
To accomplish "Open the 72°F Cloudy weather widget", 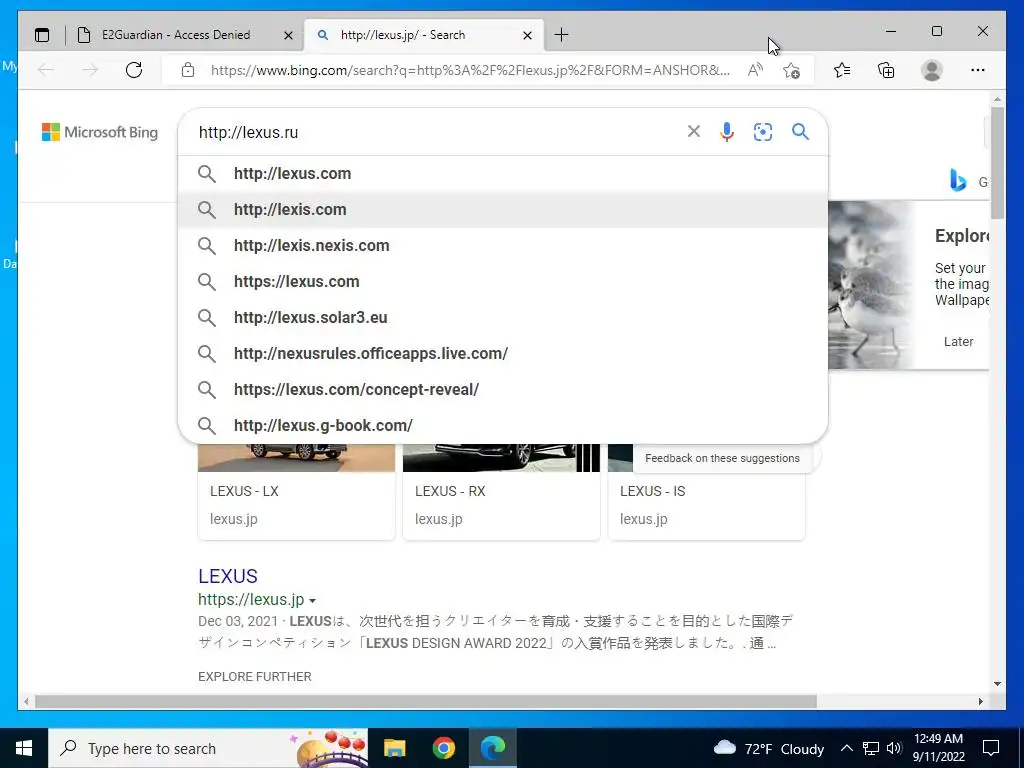I will 769,748.
